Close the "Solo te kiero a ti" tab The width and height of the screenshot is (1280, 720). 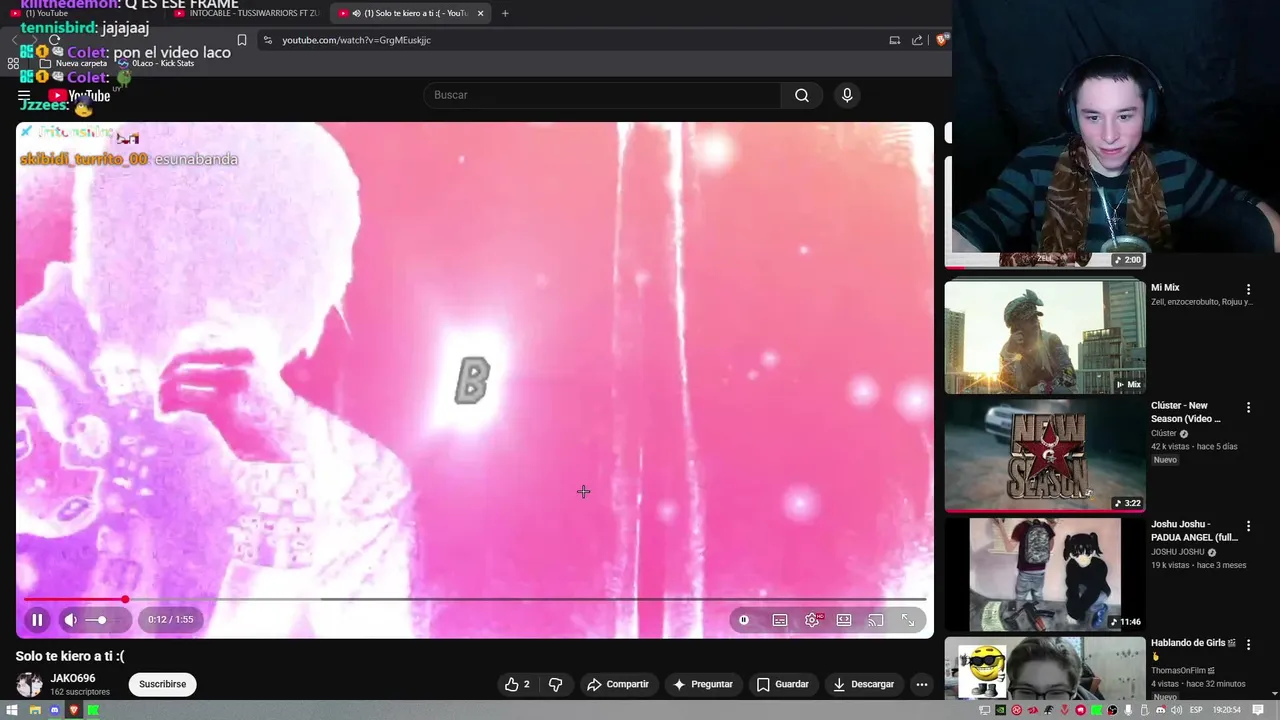coord(481,13)
